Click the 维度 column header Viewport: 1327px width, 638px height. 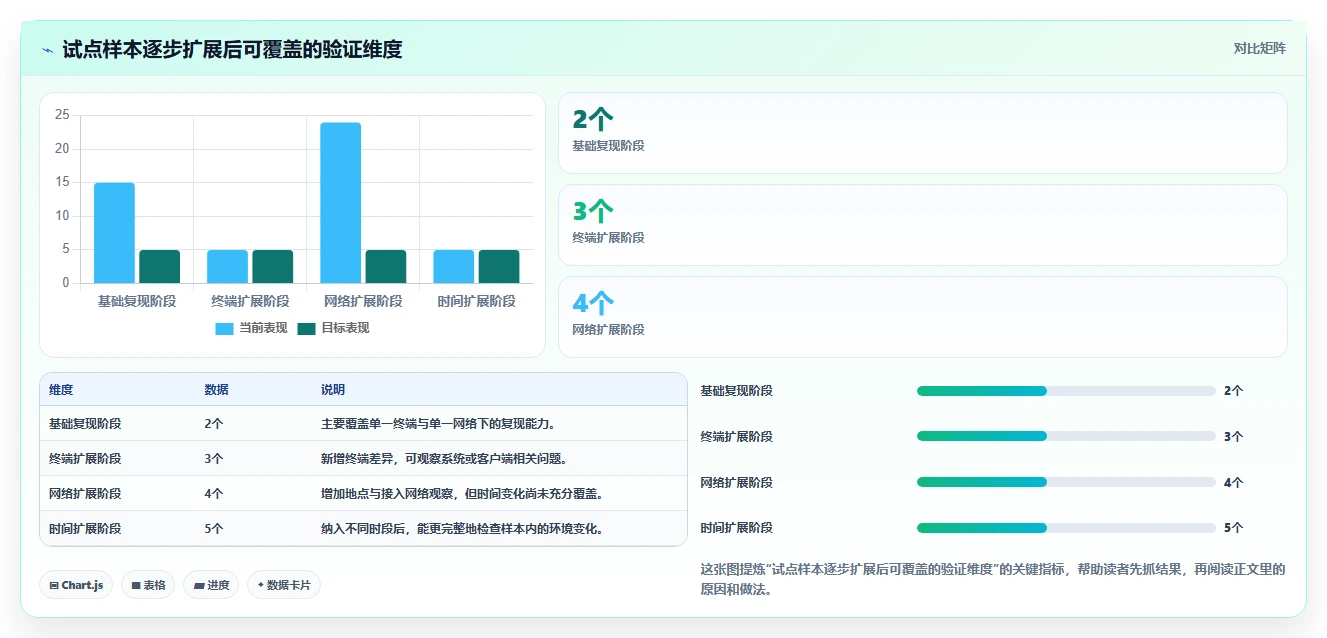pyautogui.click(x=61, y=390)
